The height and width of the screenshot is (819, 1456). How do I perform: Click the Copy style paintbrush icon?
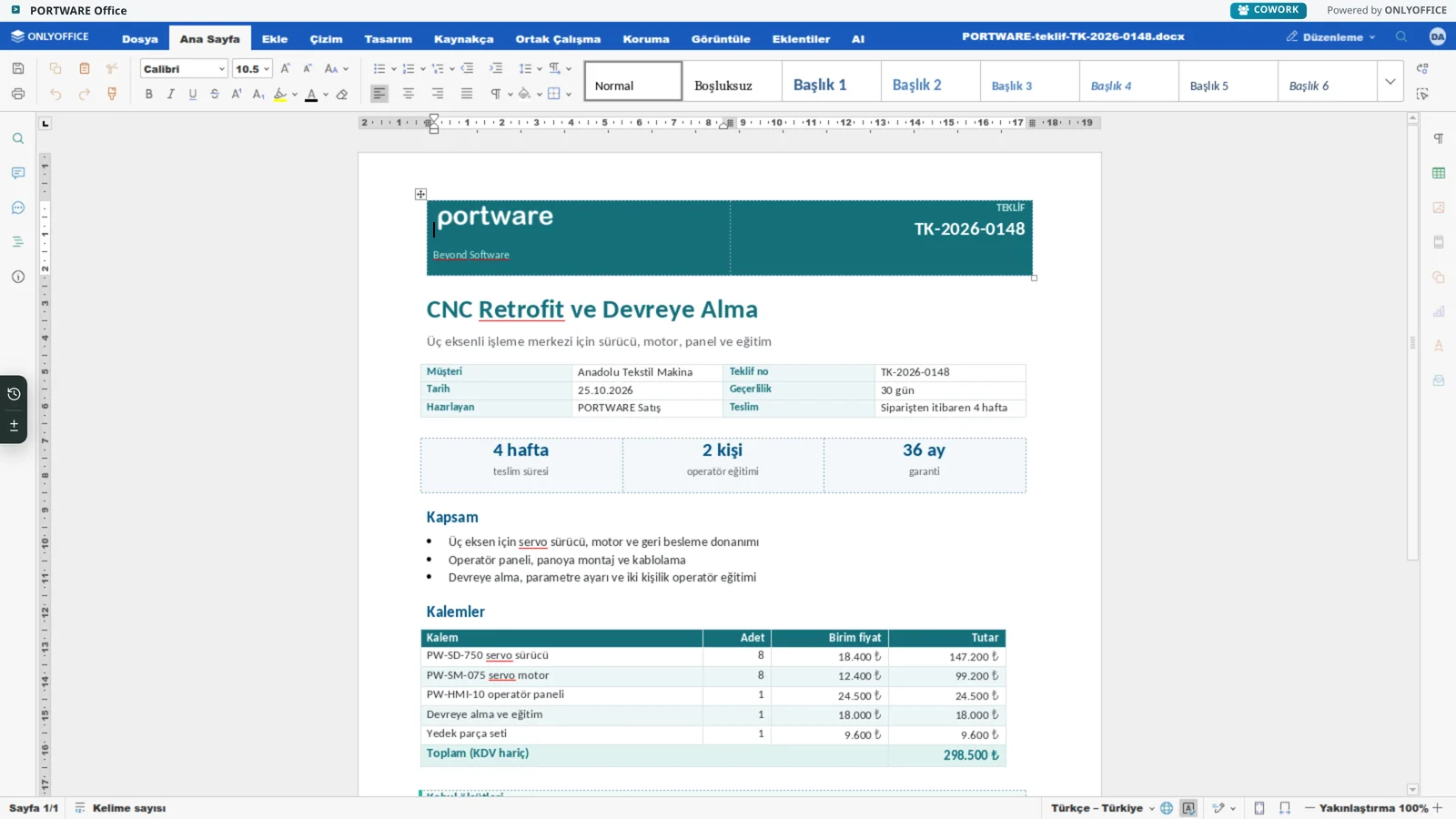point(112,94)
